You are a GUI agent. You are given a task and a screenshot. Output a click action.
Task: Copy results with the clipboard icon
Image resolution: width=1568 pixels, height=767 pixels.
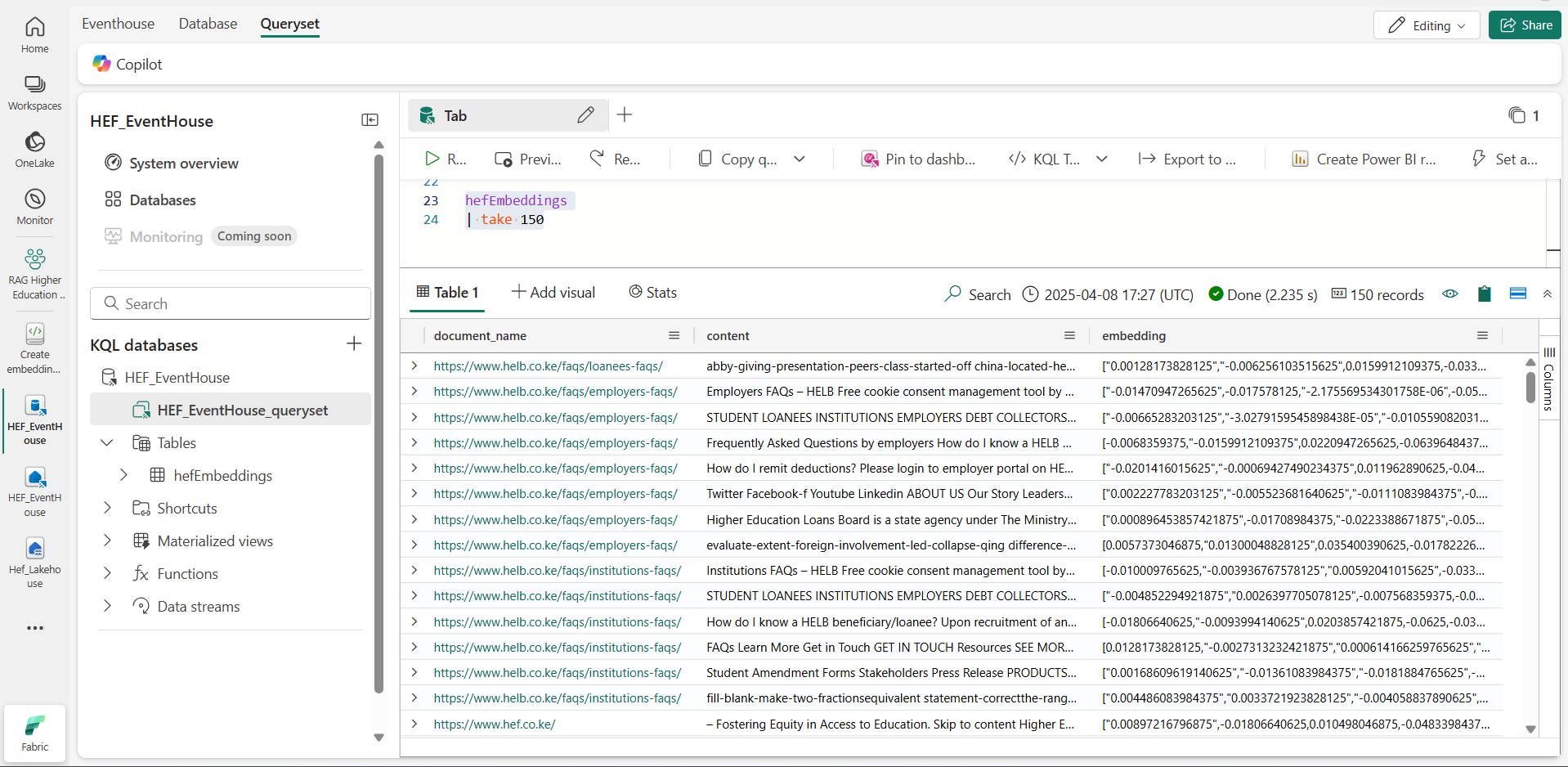(x=1485, y=294)
